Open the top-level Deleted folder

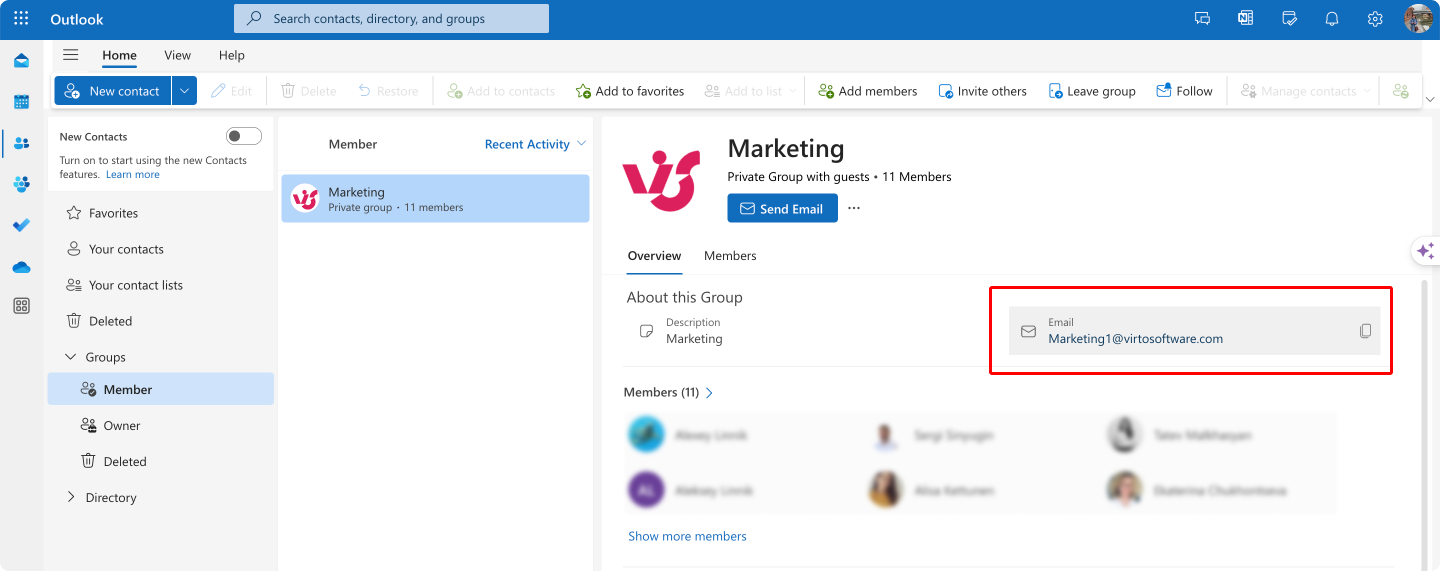pyautogui.click(x=160, y=321)
